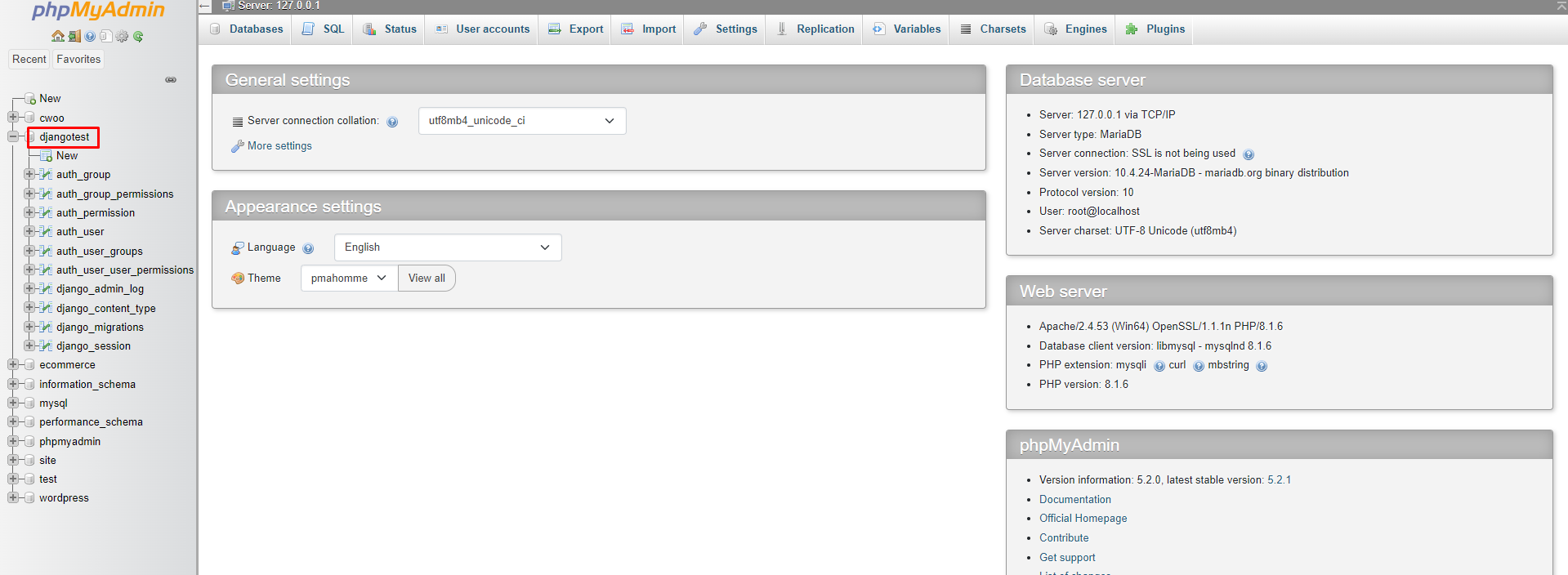Open the Theme dropdown showing pmahomme
The width and height of the screenshot is (1568, 575).
coord(349,279)
